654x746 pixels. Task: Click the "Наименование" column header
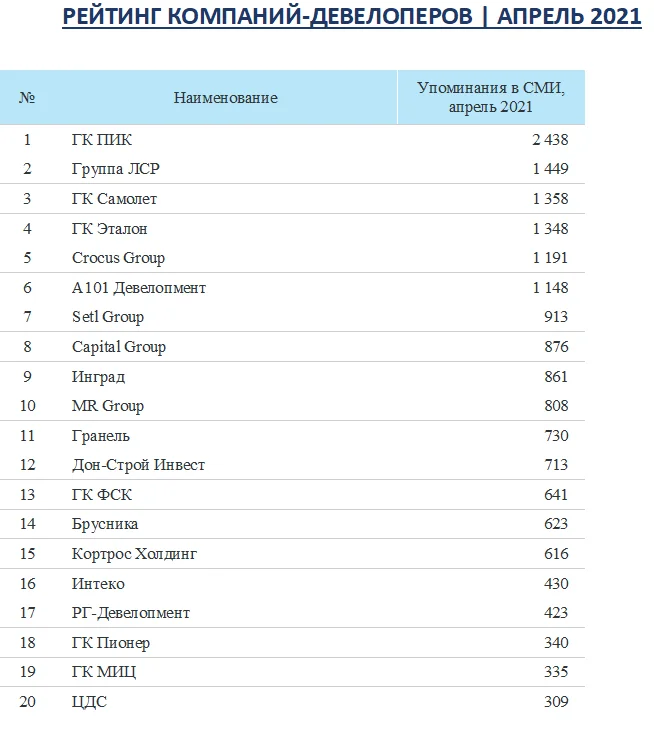pos(225,98)
